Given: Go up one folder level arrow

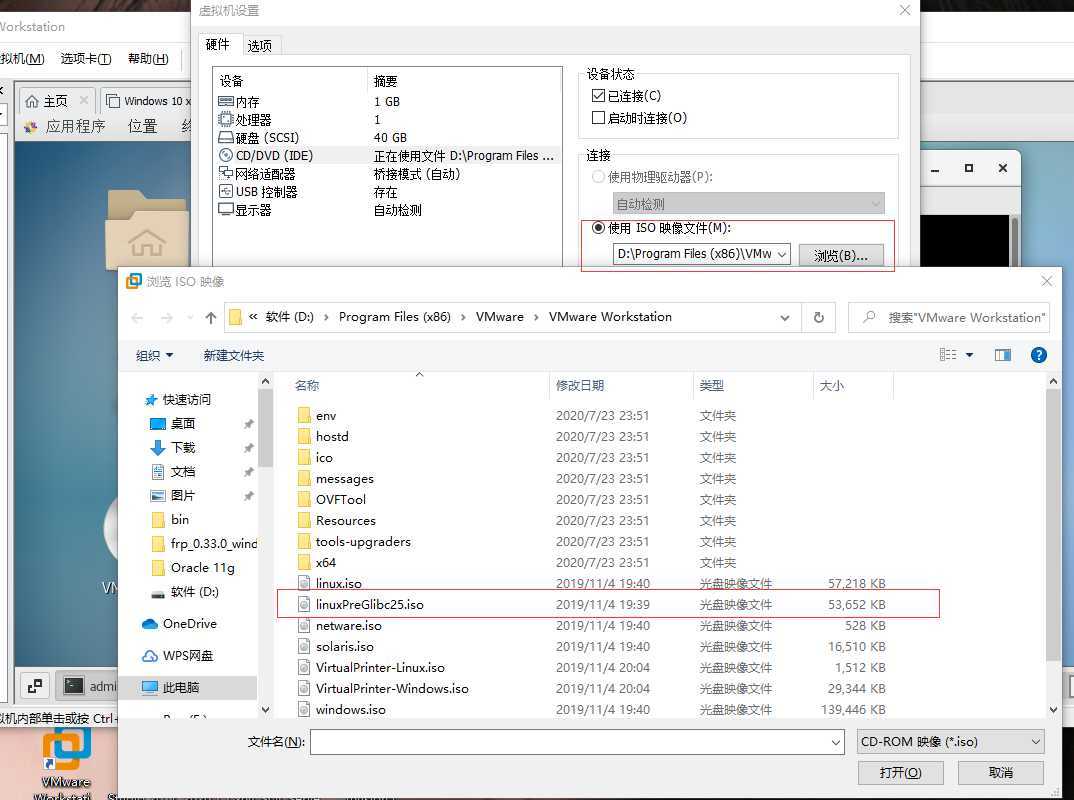Looking at the screenshot, I should pyautogui.click(x=210, y=318).
